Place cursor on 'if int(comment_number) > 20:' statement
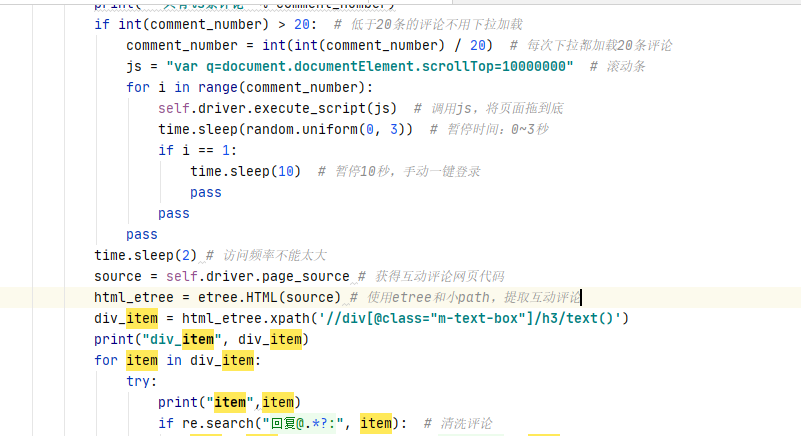Image resolution: width=801 pixels, height=436 pixels. [205, 25]
